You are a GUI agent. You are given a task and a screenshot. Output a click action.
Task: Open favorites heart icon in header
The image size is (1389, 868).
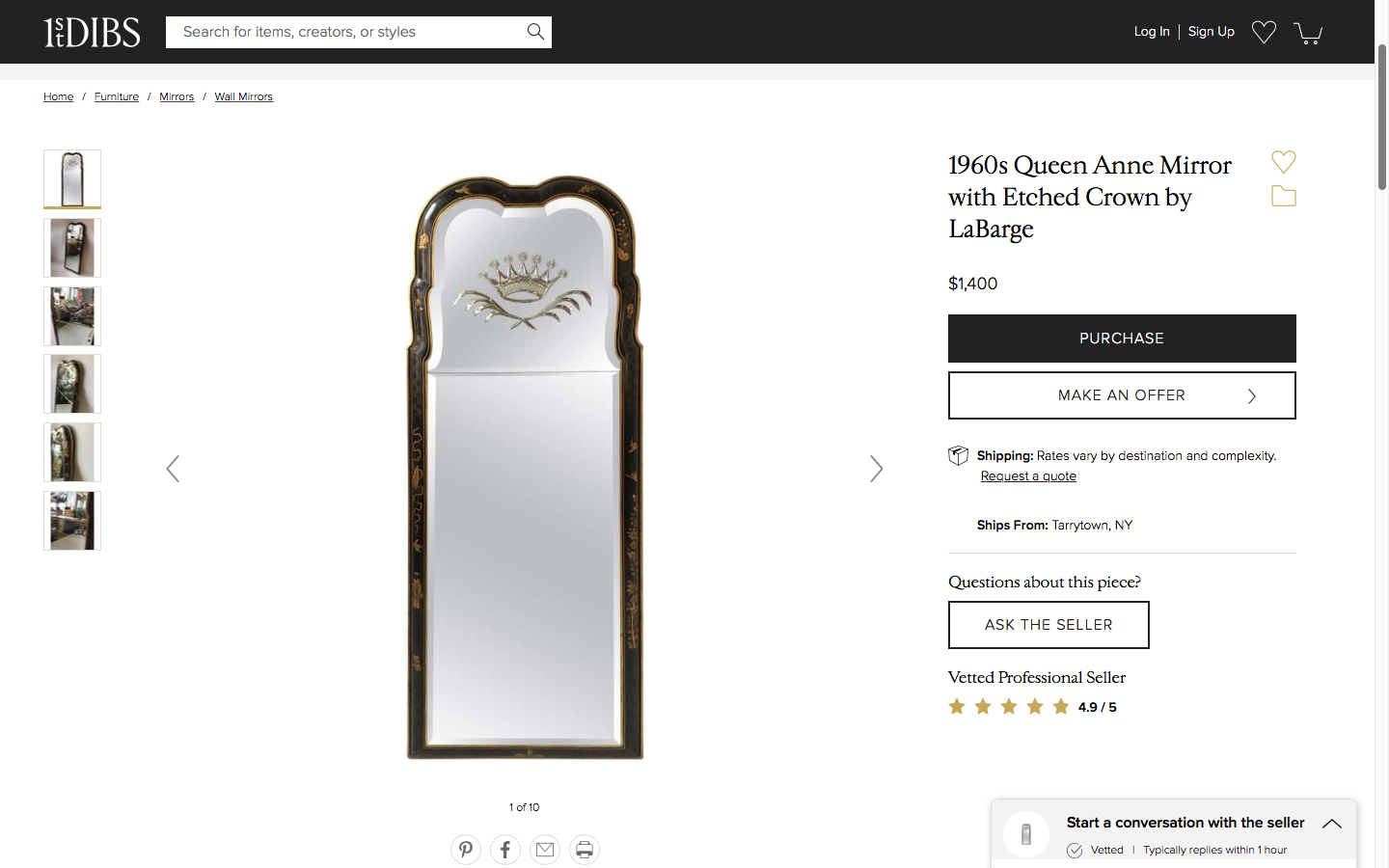click(x=1264, y=32)
